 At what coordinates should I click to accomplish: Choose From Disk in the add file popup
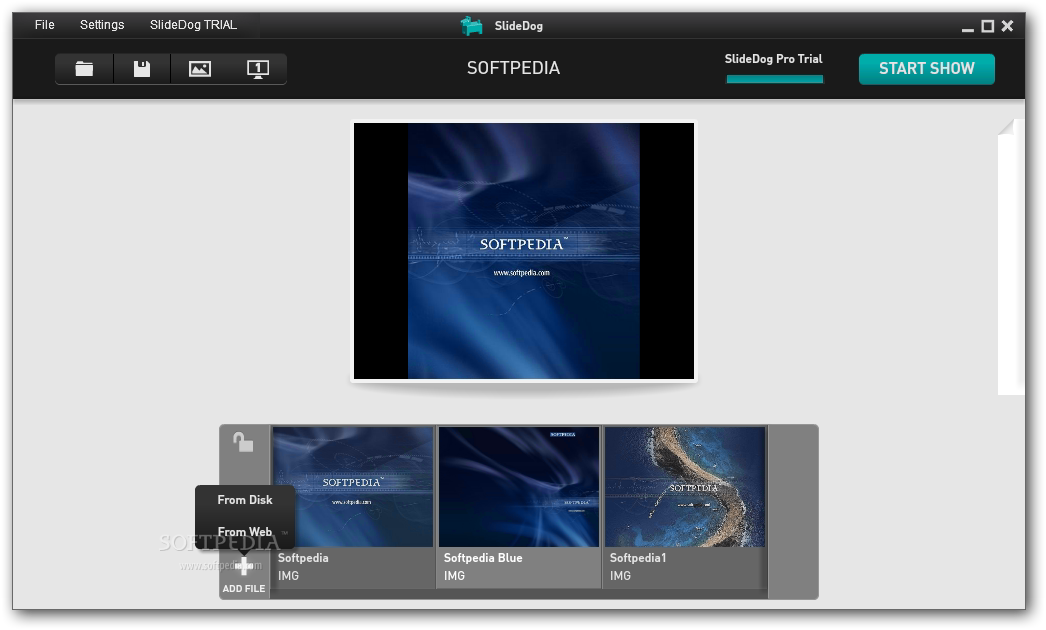coord(245,500)
